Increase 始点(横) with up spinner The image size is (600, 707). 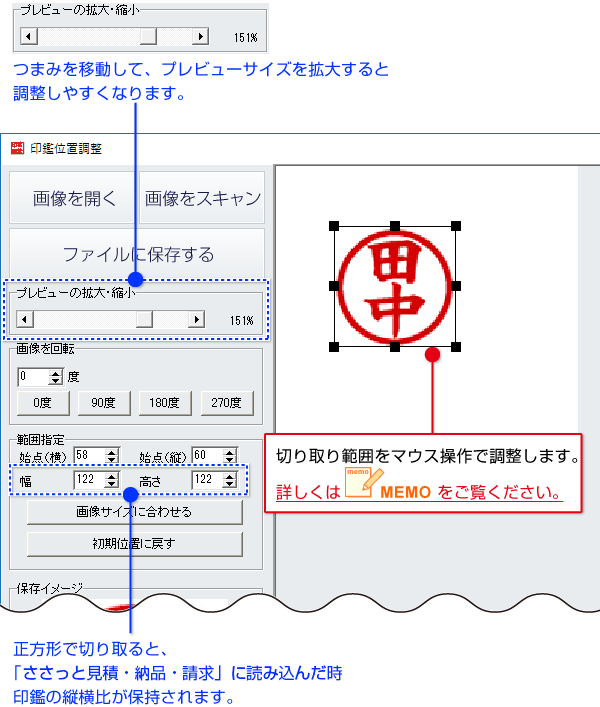pyautogui.click(x=112, y=452)
